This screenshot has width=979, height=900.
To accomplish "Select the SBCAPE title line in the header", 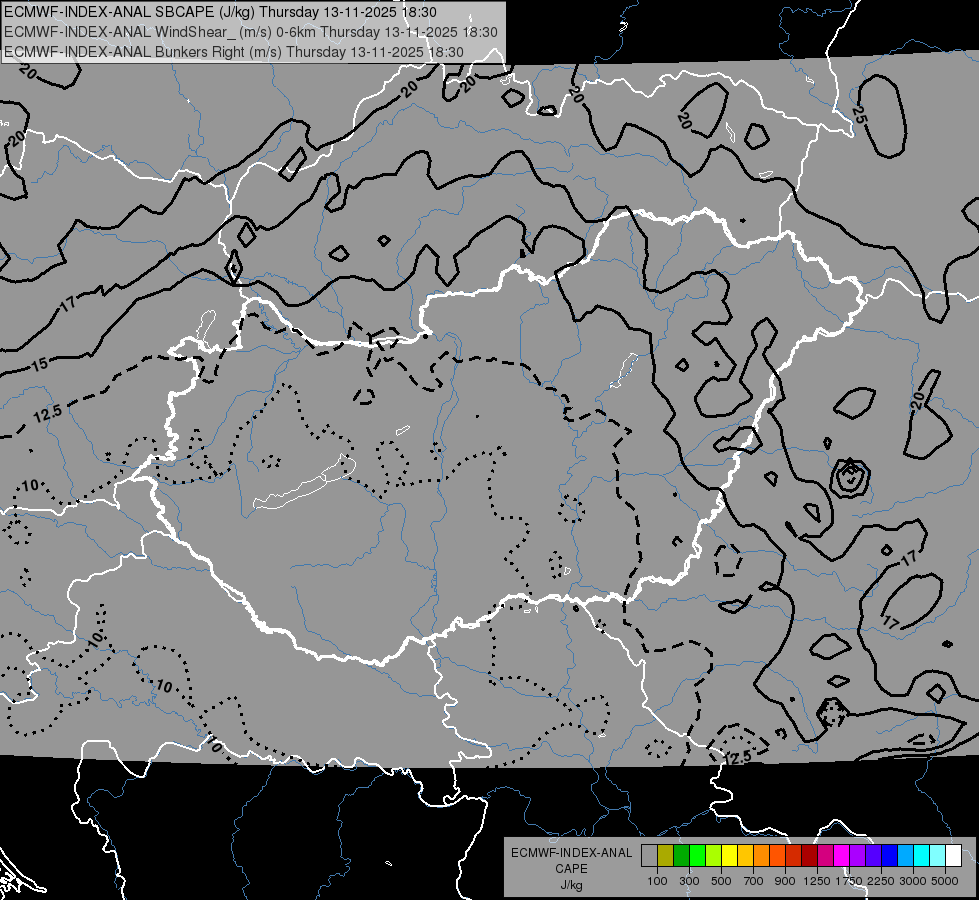I will pyautogui.click(x=220, y=12).
